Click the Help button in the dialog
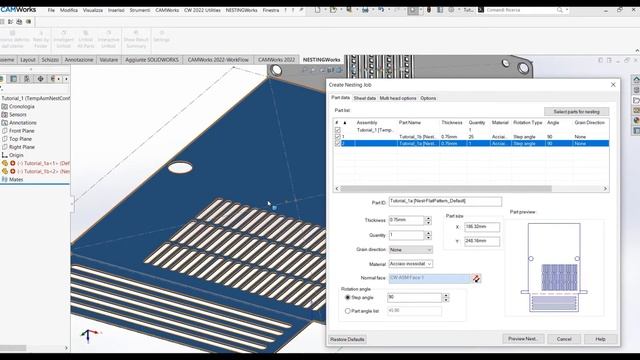Screen dimensions: 640x360 (600, 339)
